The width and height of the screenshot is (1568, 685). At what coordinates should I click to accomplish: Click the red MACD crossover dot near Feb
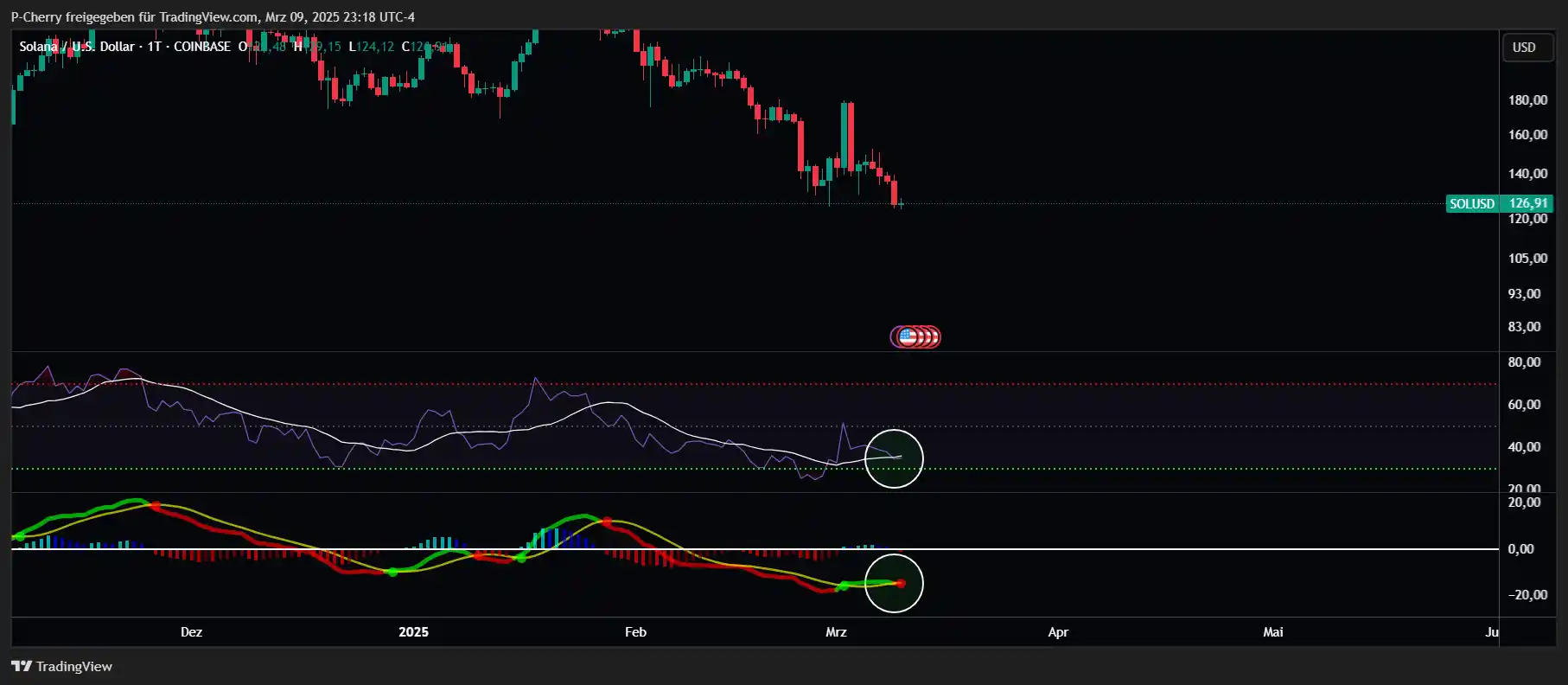607,522
